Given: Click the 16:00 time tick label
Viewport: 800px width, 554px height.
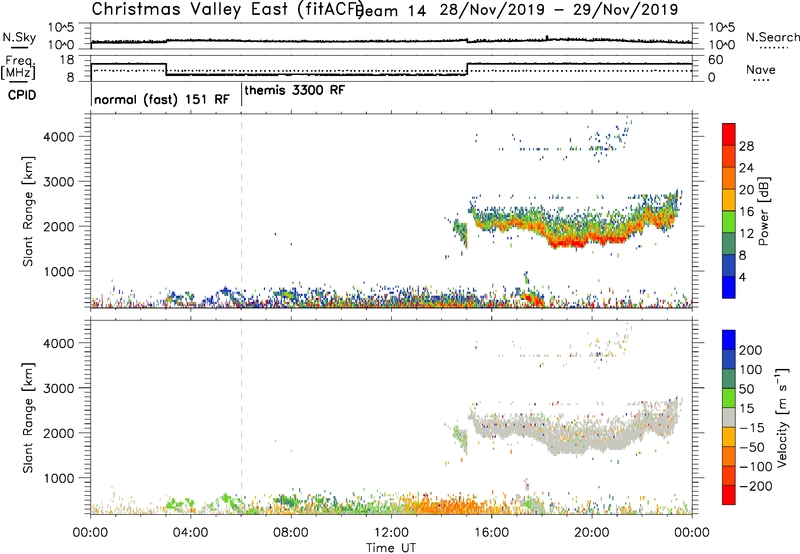Looking at the screenshot, I should coord(491,533).
